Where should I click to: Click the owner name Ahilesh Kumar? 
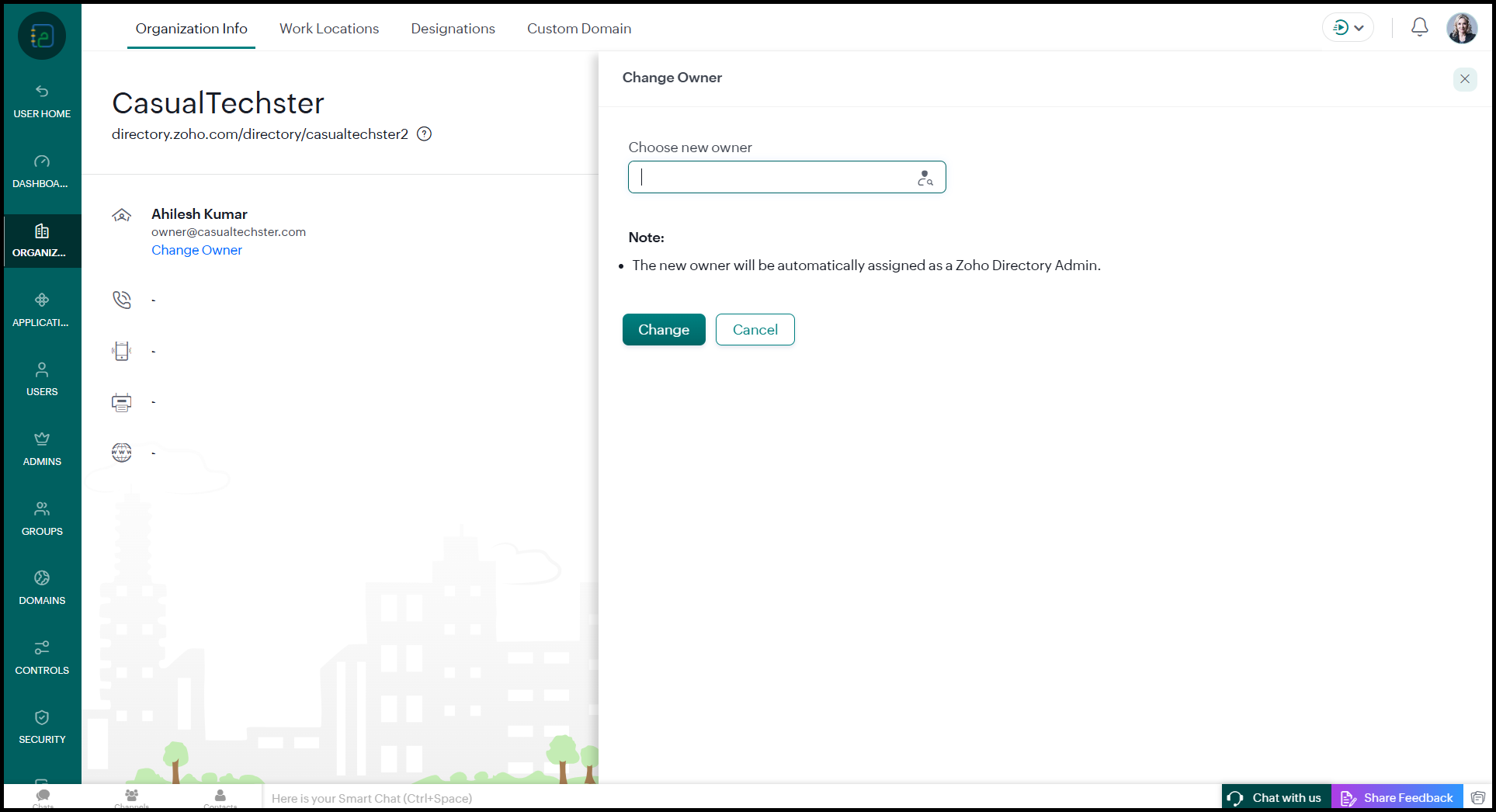point(200,214)
